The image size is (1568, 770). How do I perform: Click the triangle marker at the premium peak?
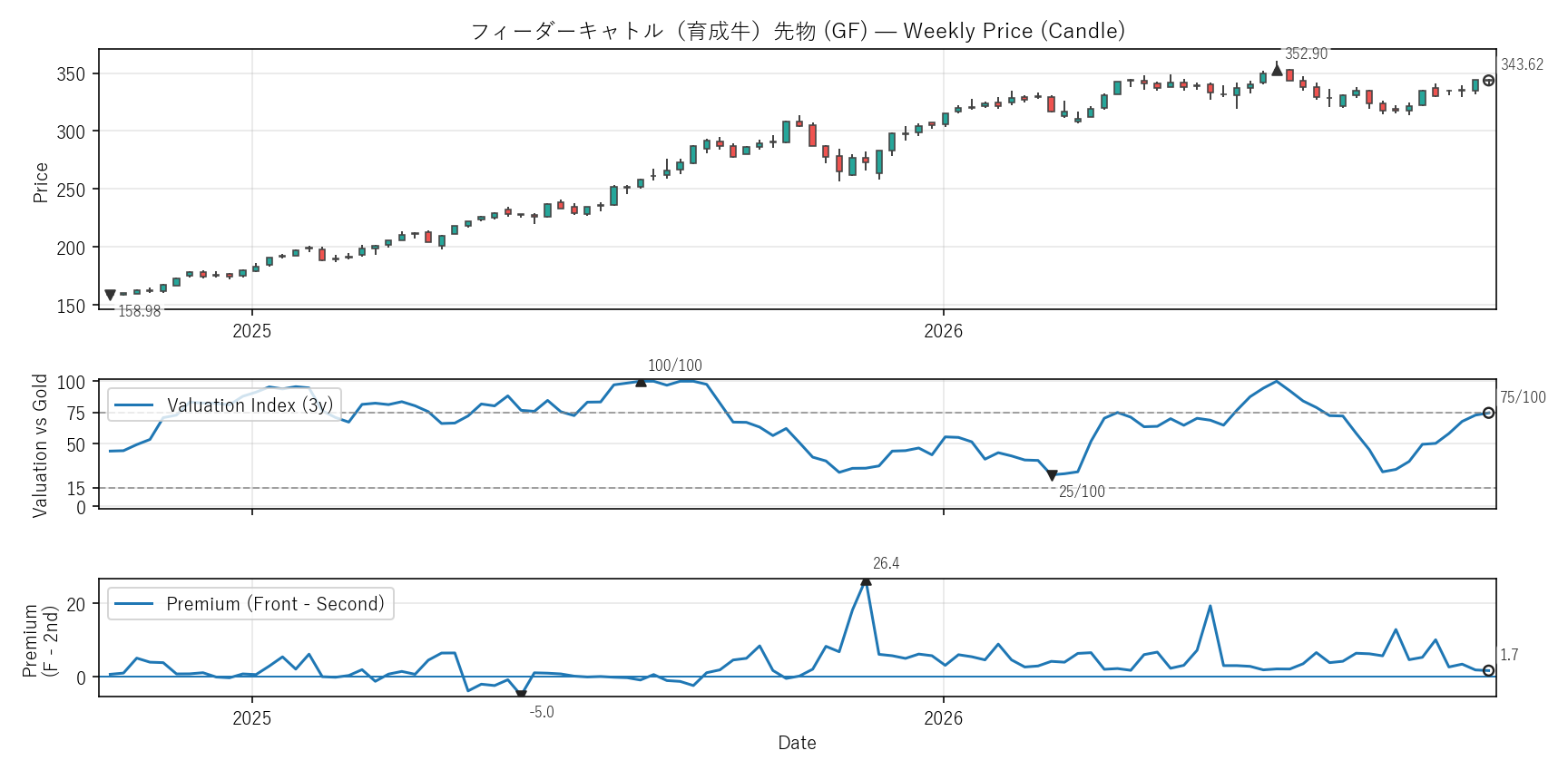866,580
